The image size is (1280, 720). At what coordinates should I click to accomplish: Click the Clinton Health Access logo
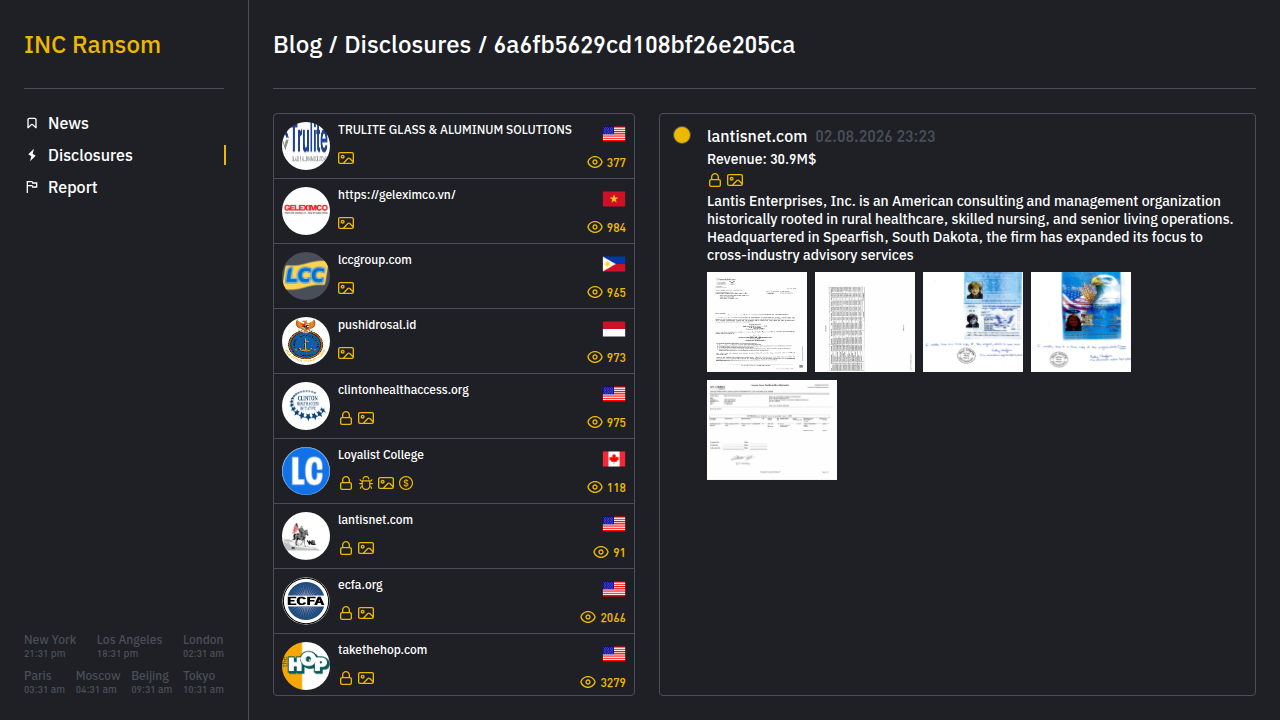tap(306, 406)
